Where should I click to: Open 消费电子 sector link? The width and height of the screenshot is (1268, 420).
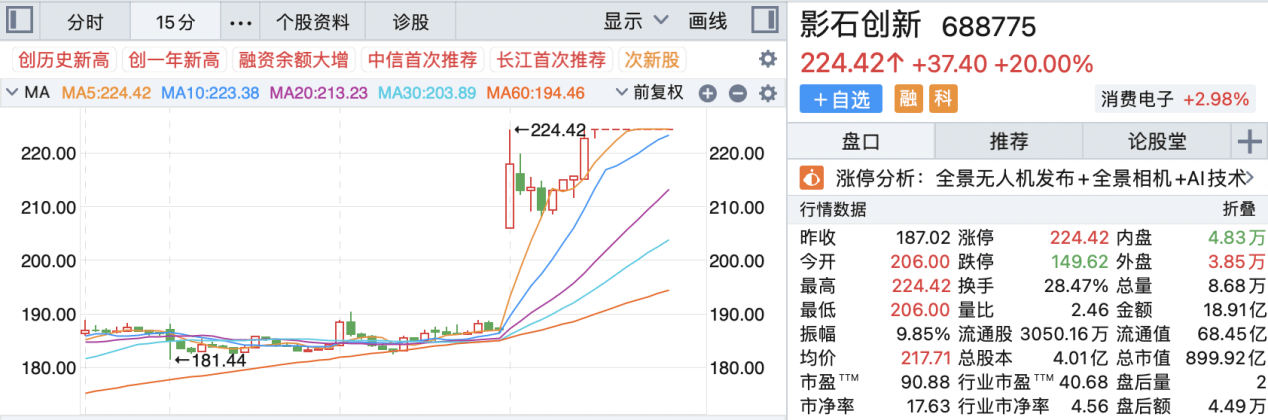tap(1139, 99)
